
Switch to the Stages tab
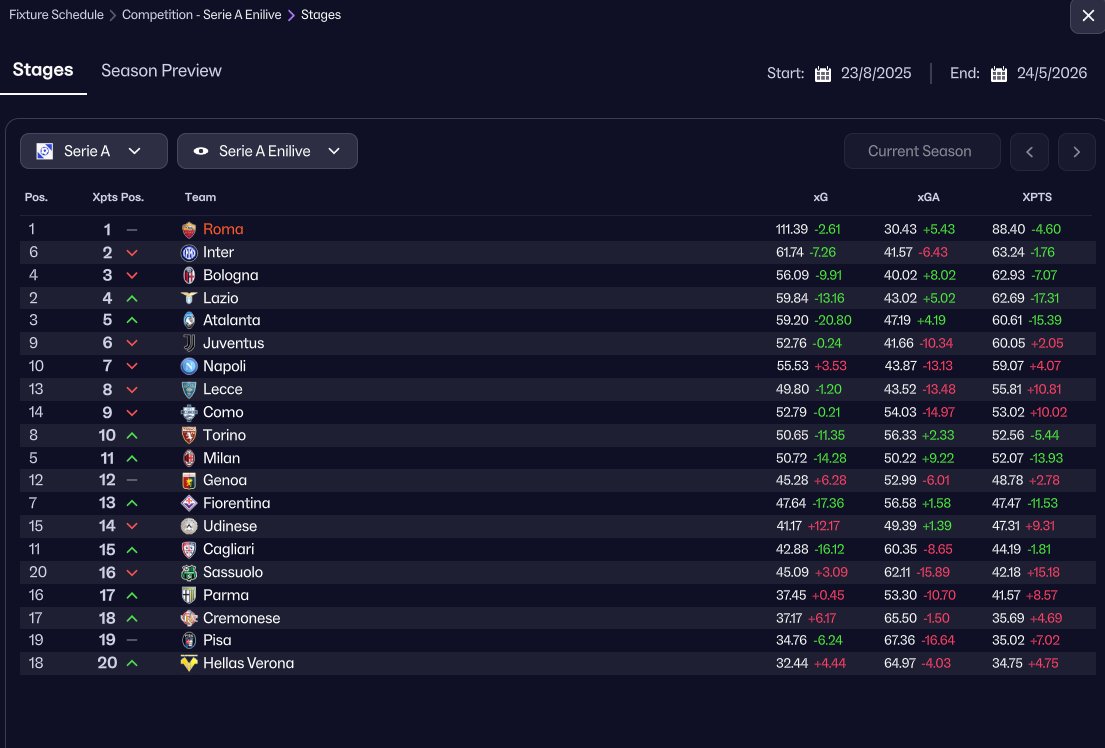coord(43,70)
